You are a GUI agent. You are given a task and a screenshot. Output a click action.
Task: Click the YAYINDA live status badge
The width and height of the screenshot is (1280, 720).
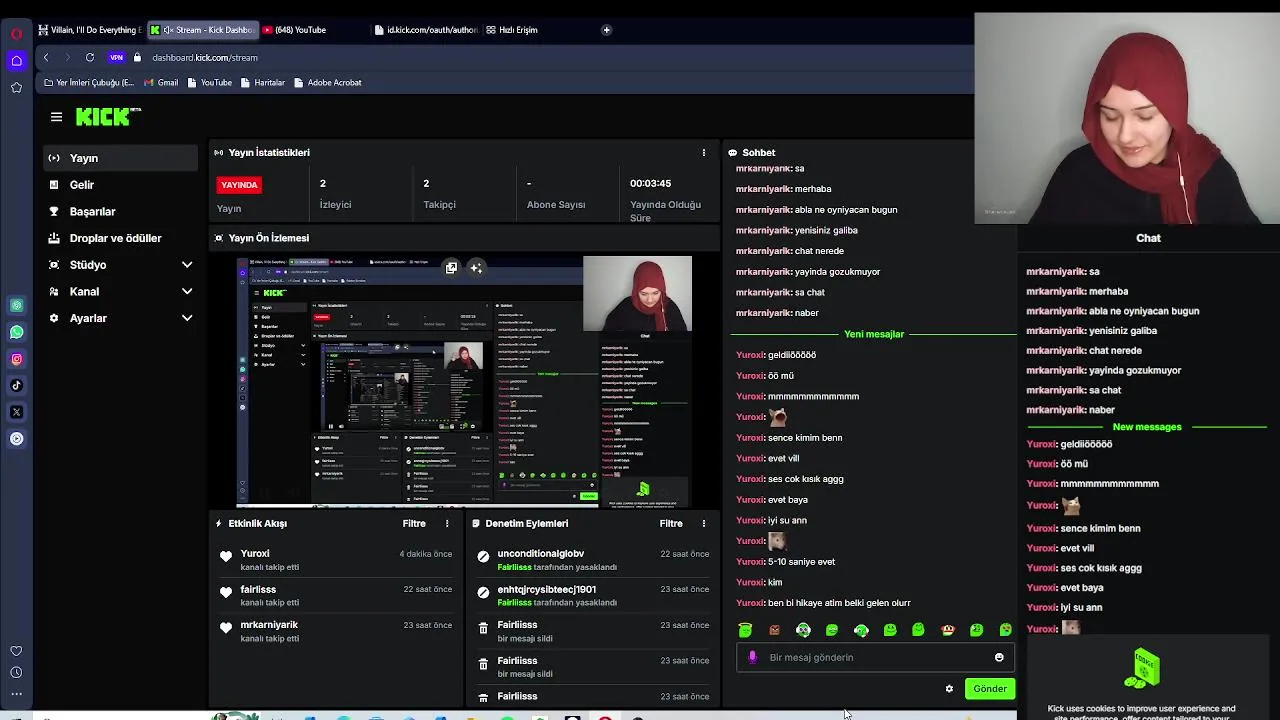point(239,185)
